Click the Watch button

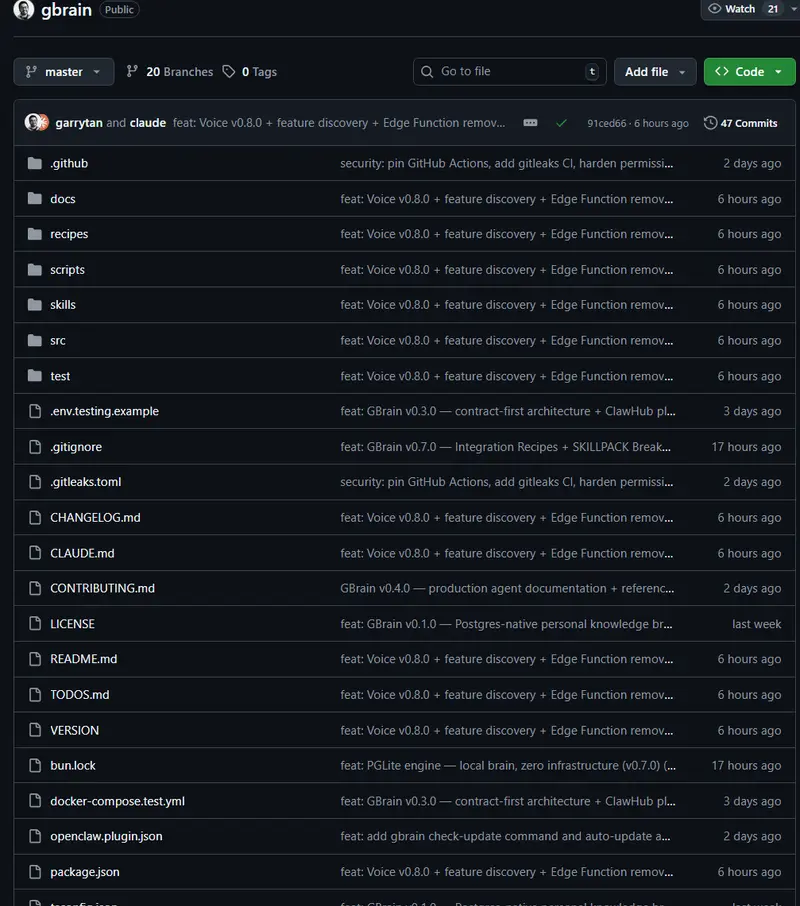743,9
